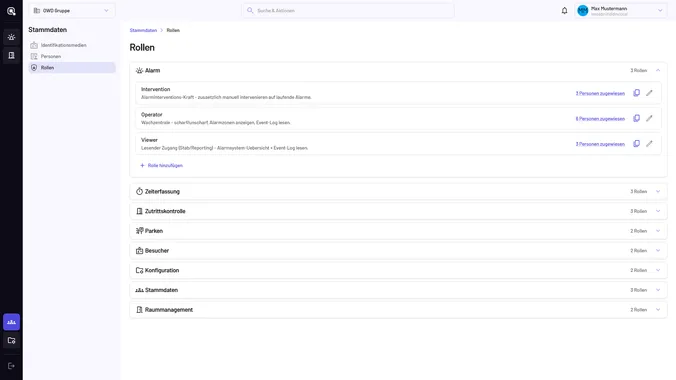Image resolution: width=676 pixels, height=380 pixels.
Task: Click the Rollen breadcrumb text
Action: (173, 30)
